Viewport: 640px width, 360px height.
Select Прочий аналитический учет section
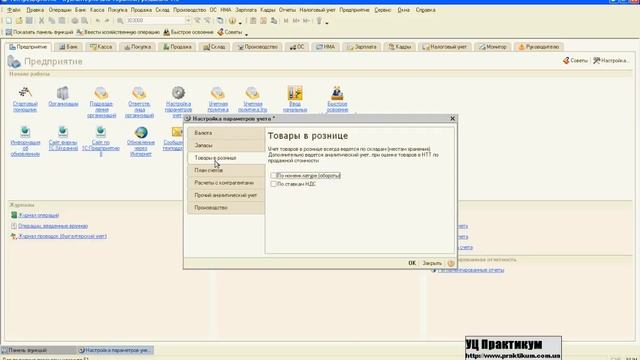226,196
